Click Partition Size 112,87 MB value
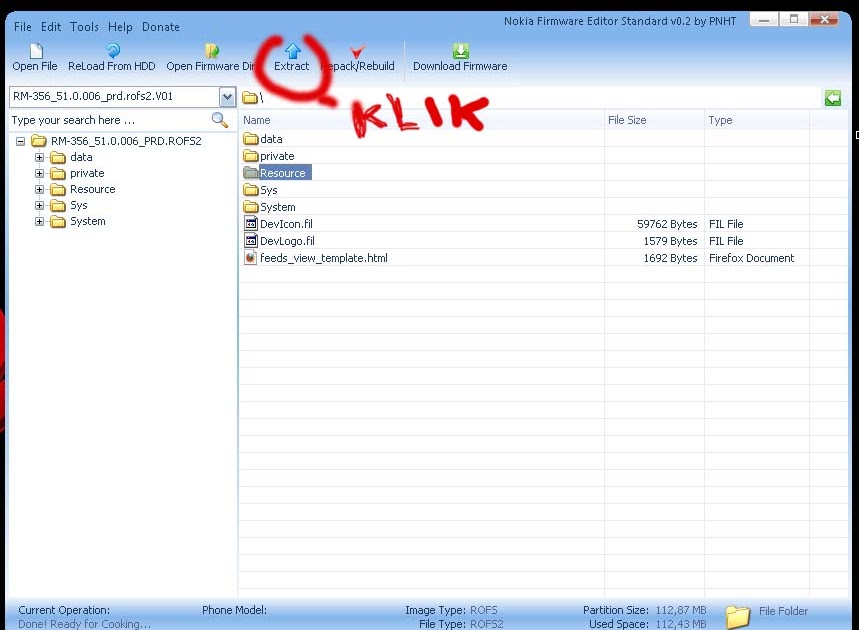 [x=681, y=610]
